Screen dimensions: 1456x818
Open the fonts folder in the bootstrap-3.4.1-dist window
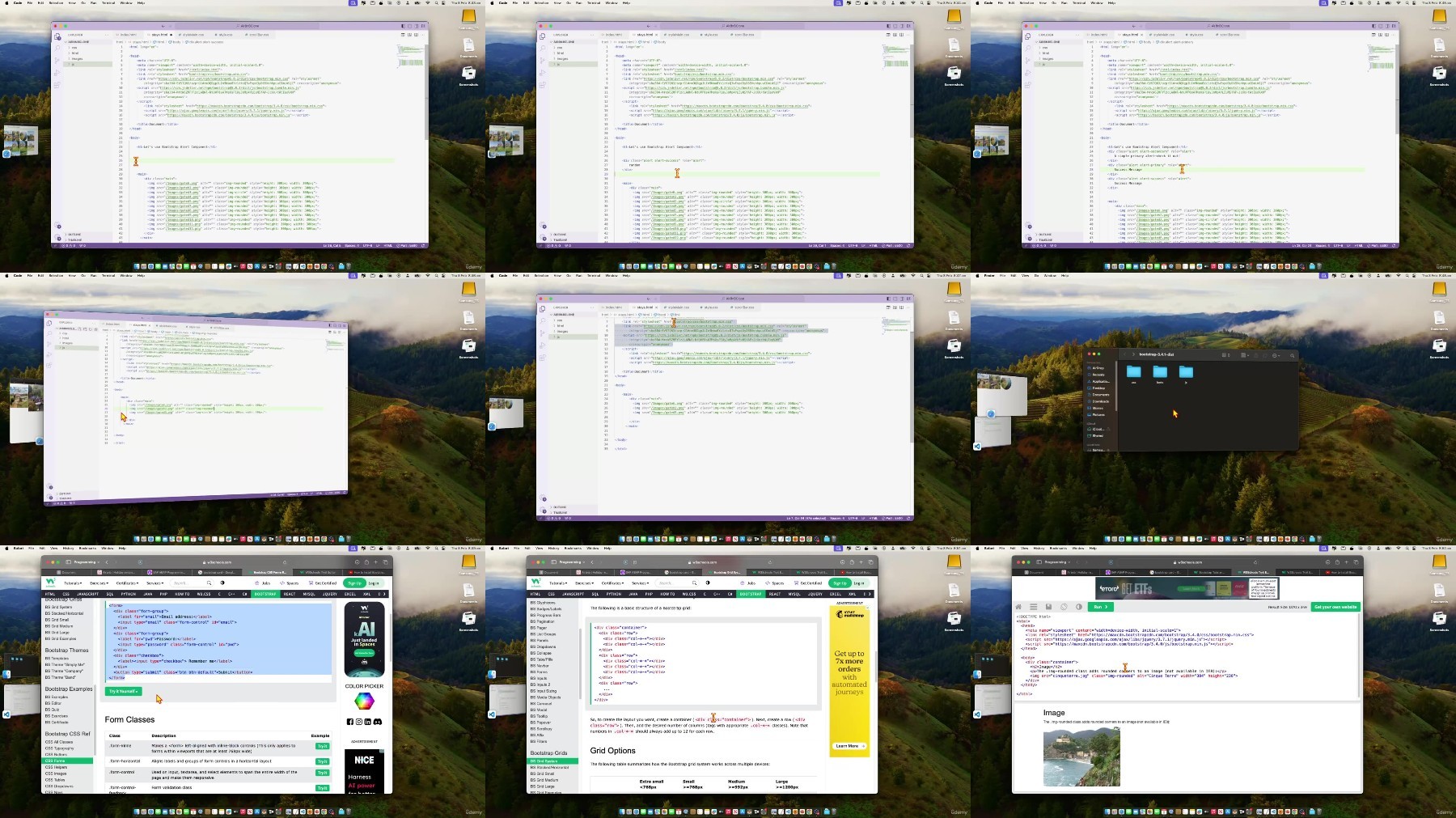(1160, 373)
